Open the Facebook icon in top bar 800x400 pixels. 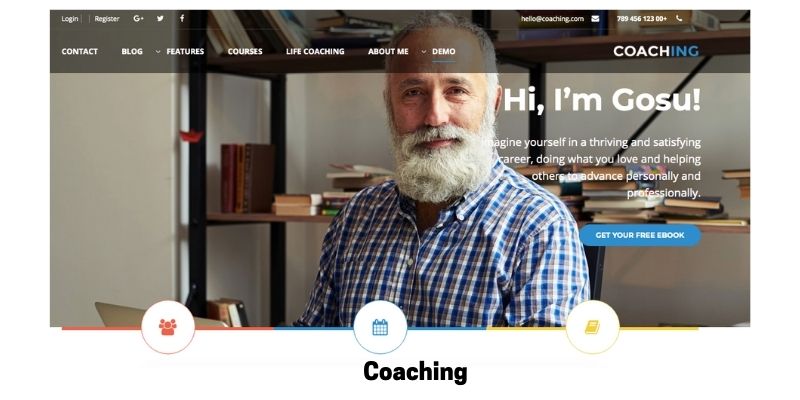pyautogui.click(x=182, y=18)
